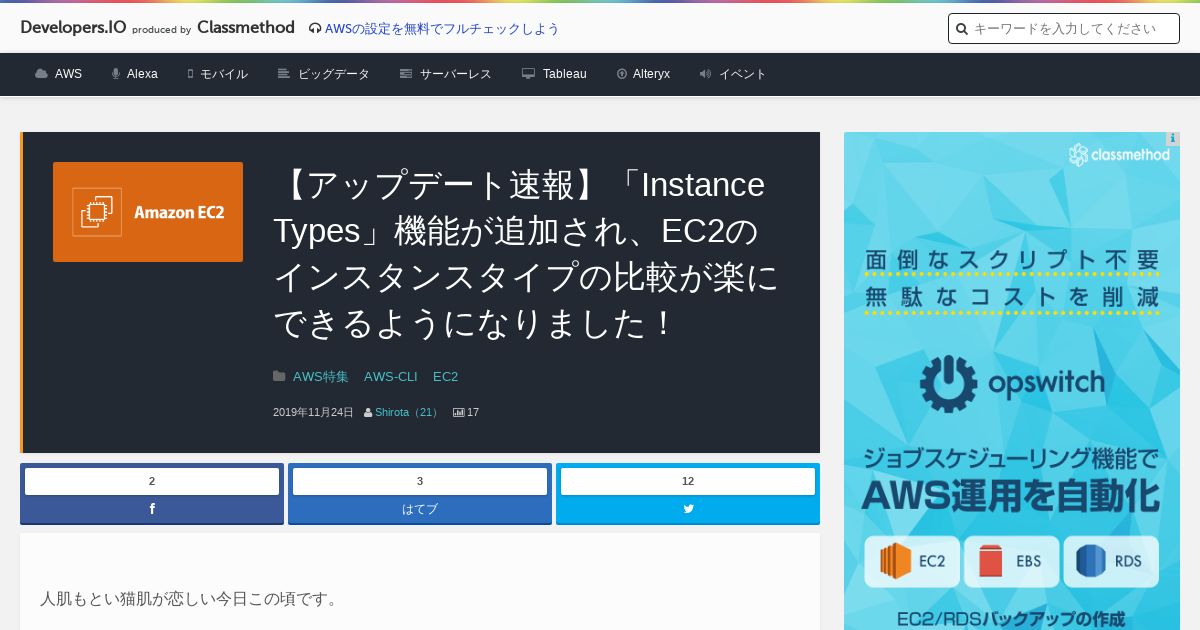Click the opswitch power gear logo
1200x630 pixels.
pos(948,383)
